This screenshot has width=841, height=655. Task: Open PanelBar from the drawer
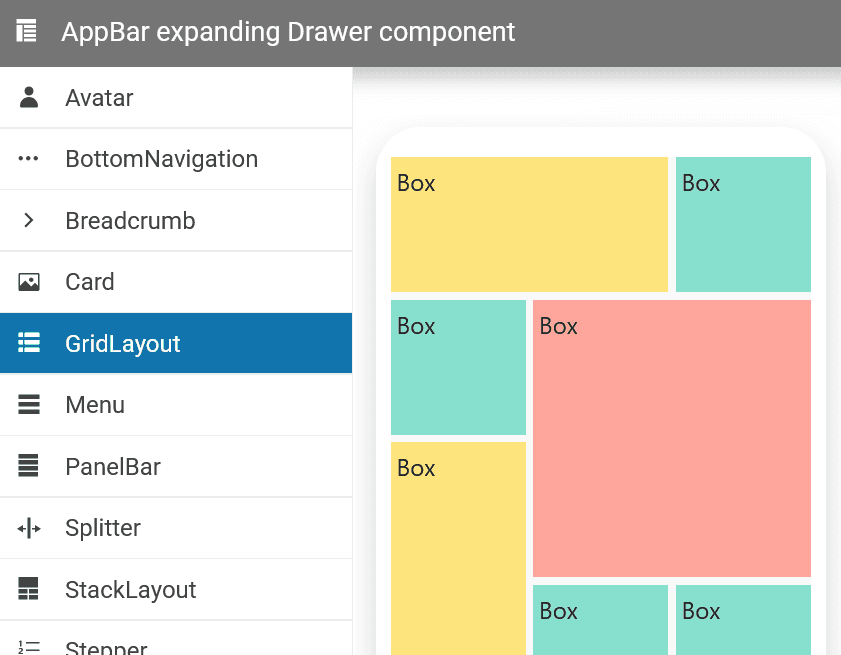point(176,467)
